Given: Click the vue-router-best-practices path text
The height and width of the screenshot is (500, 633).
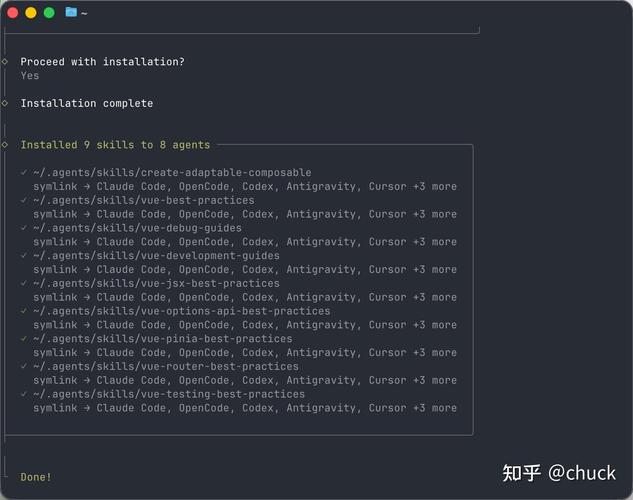Looking at the screenshot, I should coord(166,366).
